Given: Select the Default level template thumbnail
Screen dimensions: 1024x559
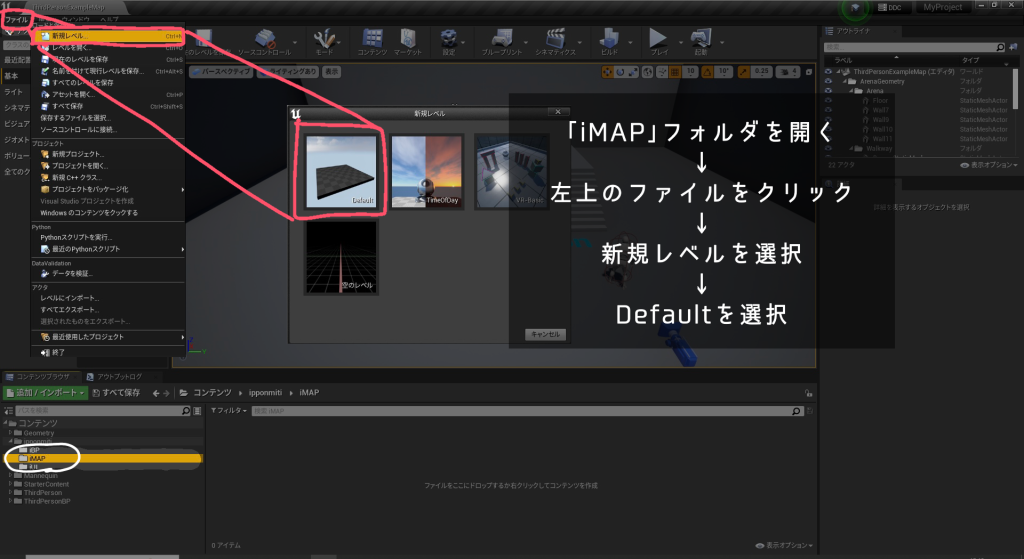Looking at the screenshot, I should pyautogui.click(x=341, y=171).
